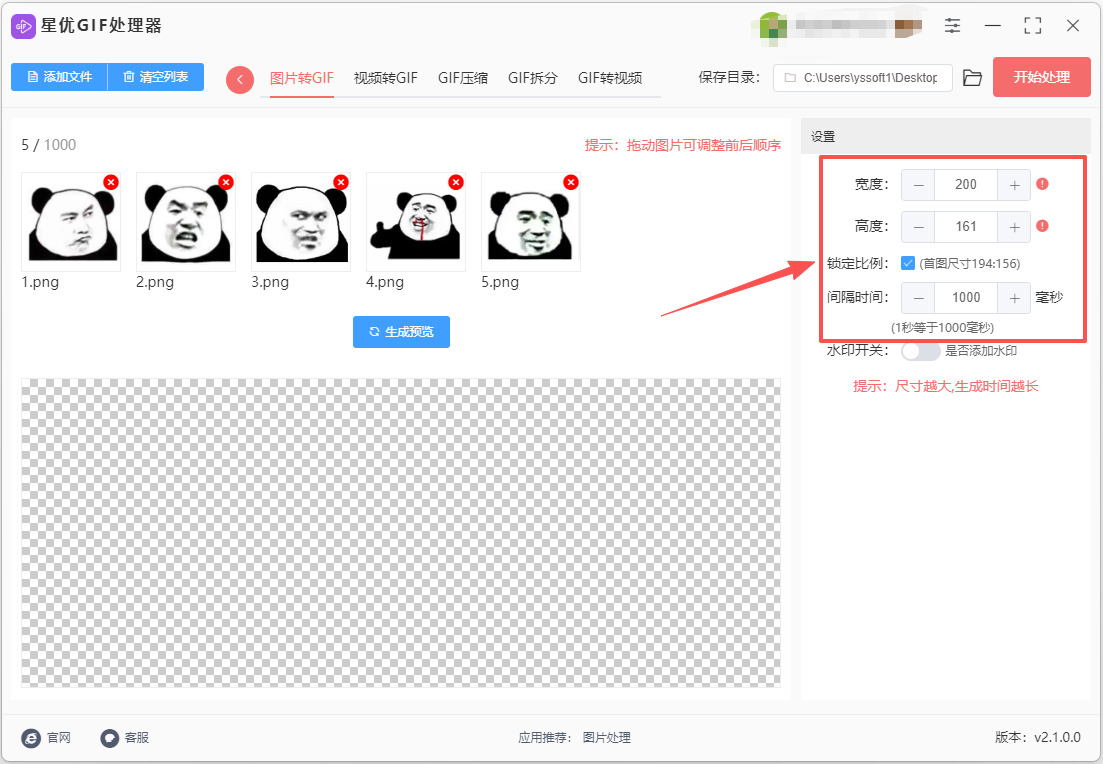Switch to GIF压缩 tab

pyautogui.click(x=463, y=78)
